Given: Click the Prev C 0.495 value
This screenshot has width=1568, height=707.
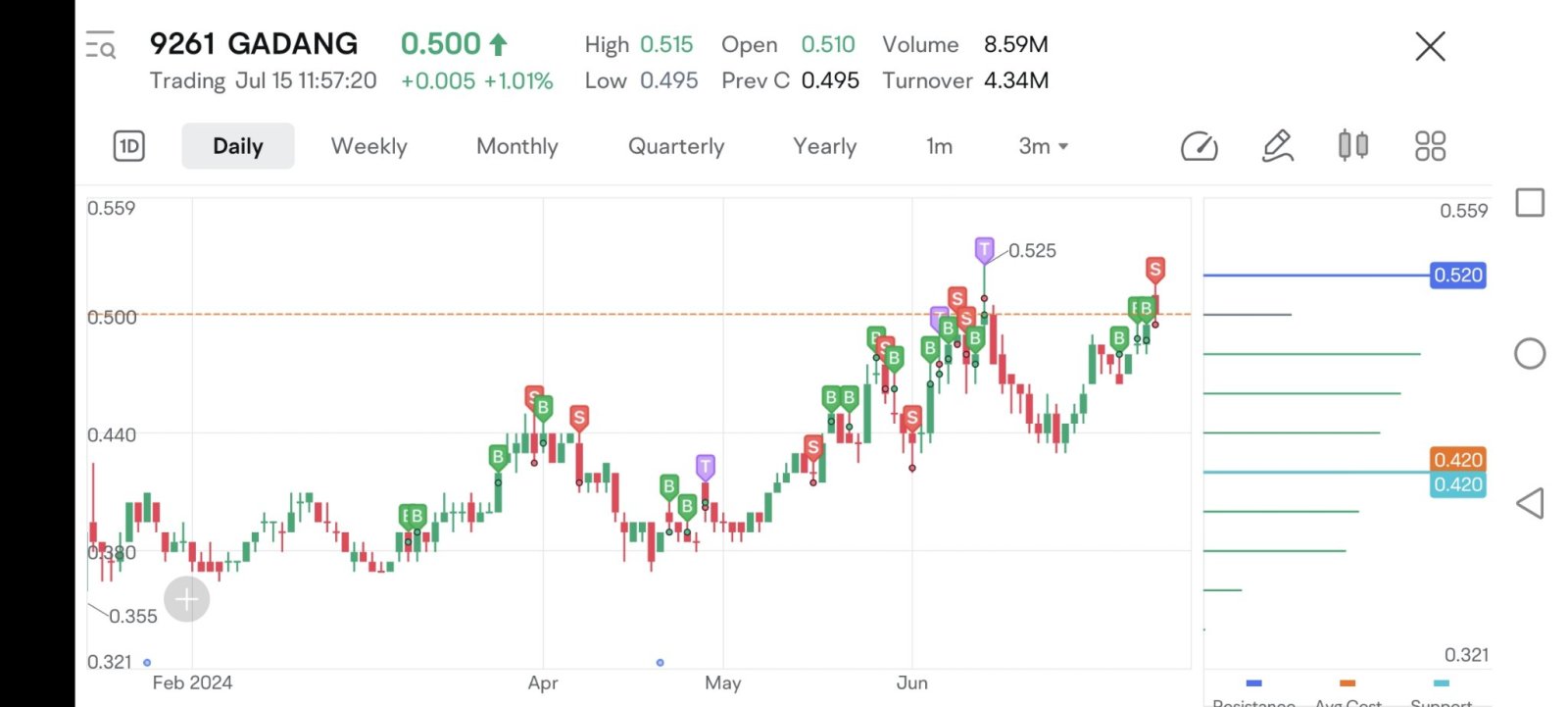Looking at the screenshot, I should click(x=830, y=80).
